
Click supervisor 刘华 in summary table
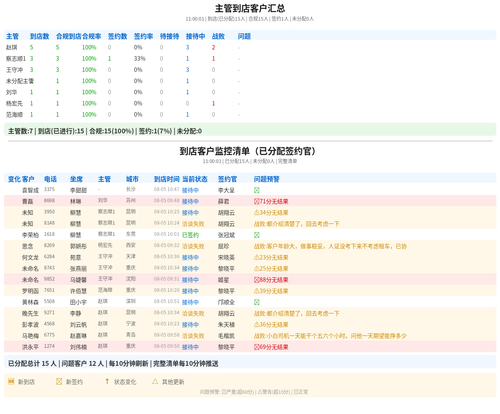12,92
